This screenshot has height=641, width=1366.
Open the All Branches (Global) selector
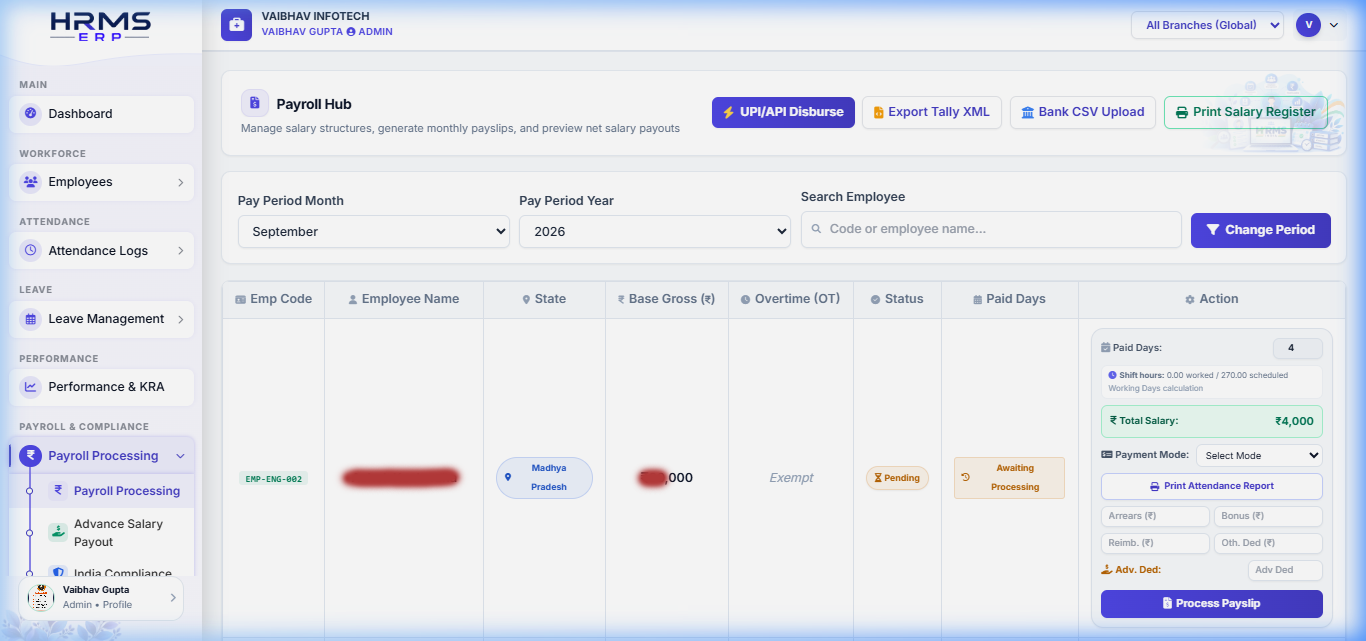coord(1207,25)
